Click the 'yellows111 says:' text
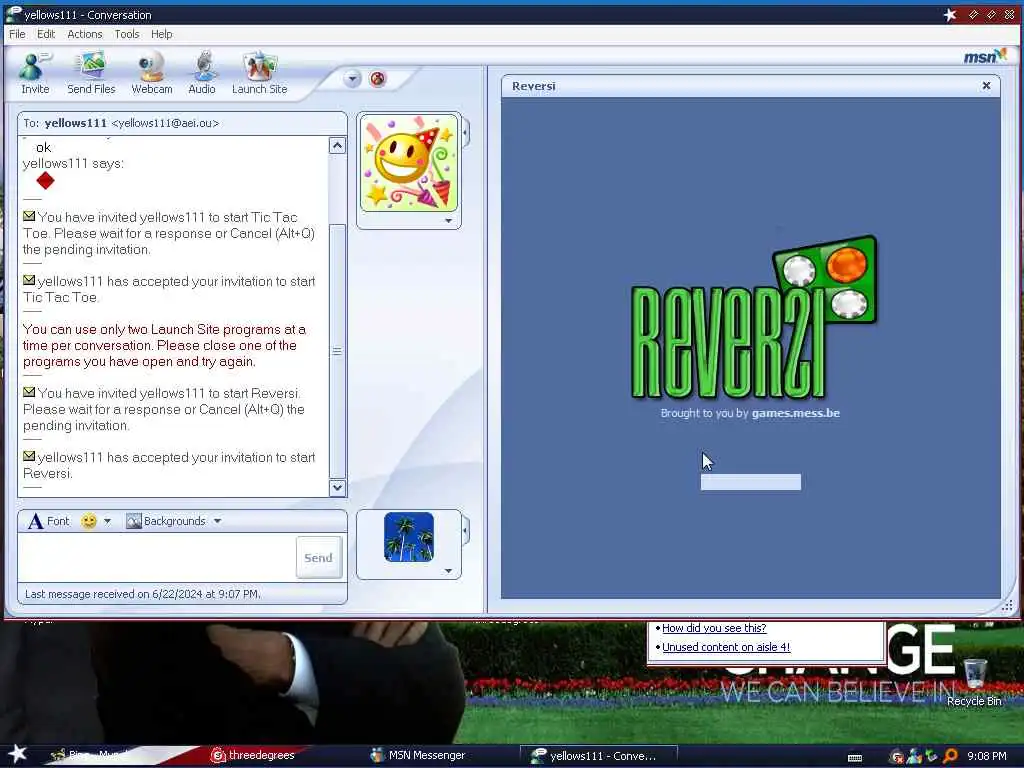 point(73,163)
